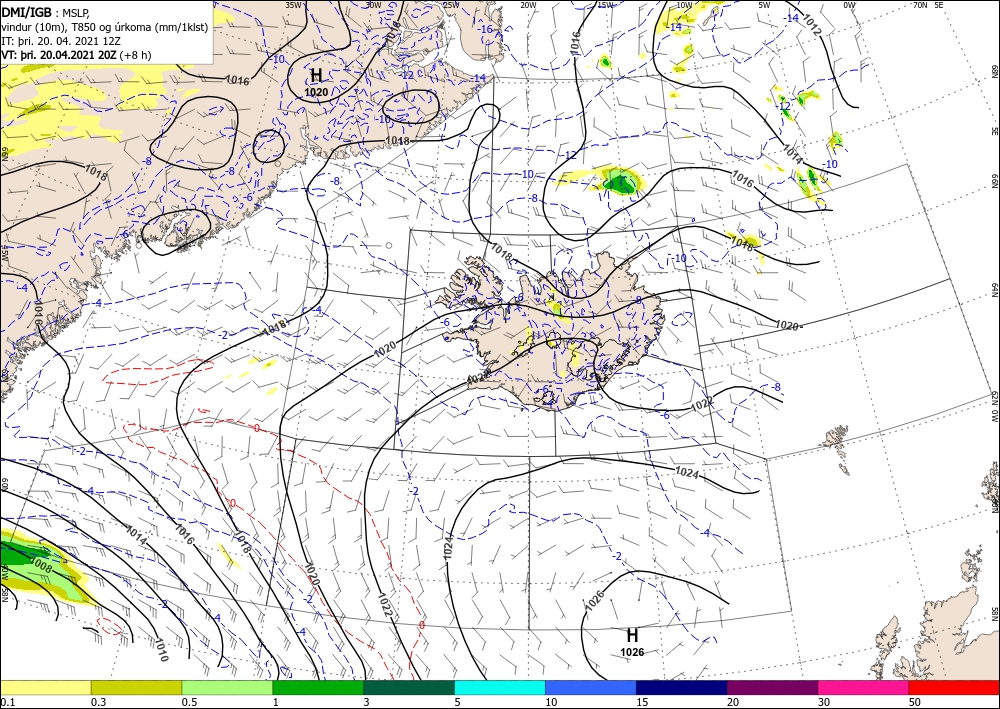The width and height of the screenshot is (1000, 709).
Task: Click the H symbol above 1026 in the south
Action: click(x=632, y=635)
